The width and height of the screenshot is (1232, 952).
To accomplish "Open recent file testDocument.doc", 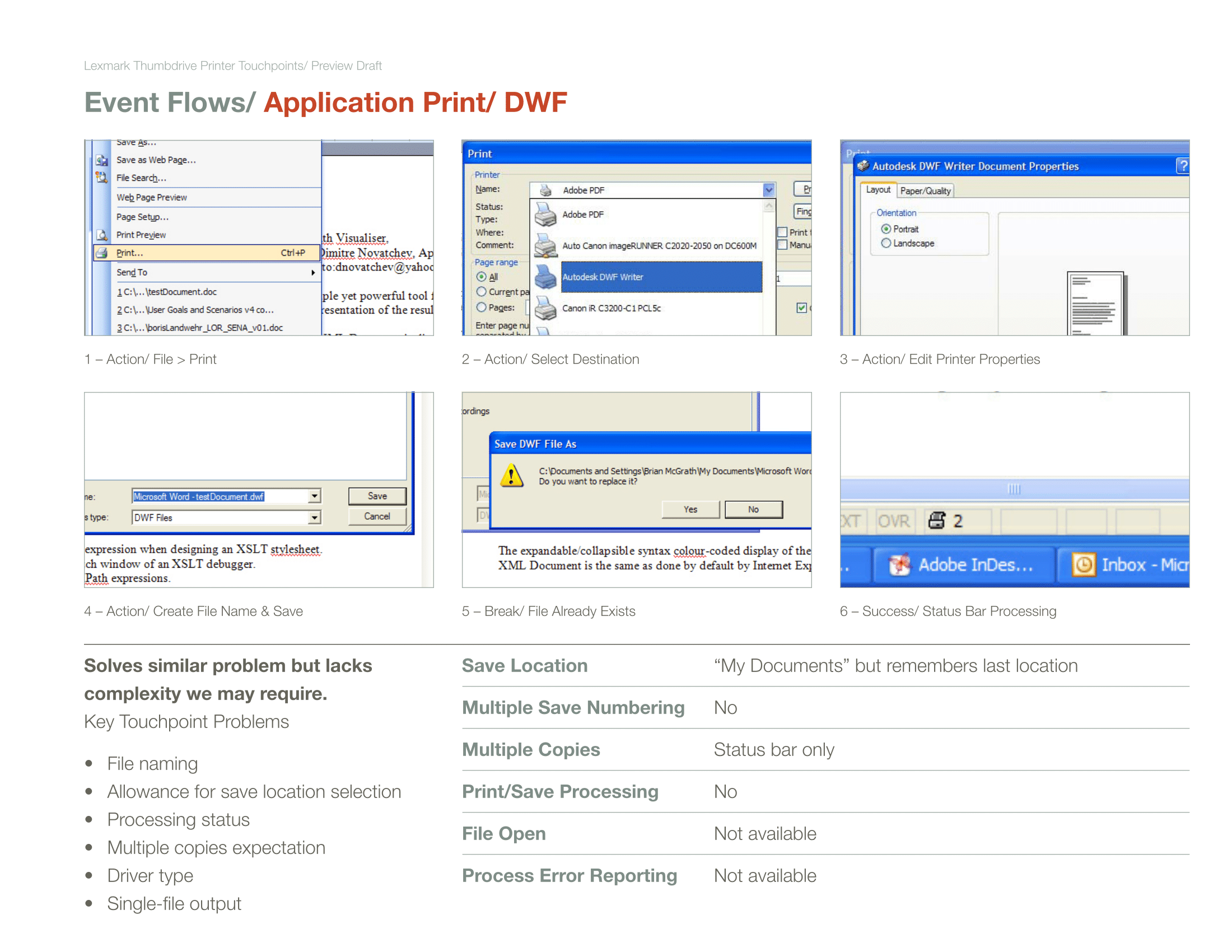I will [216, 292].
